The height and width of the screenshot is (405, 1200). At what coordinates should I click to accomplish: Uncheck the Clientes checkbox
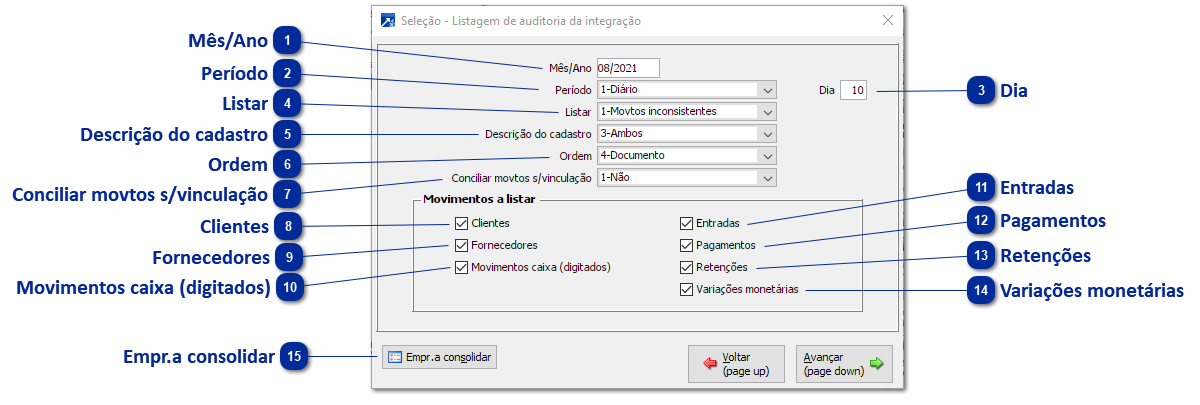click(461, 223)
